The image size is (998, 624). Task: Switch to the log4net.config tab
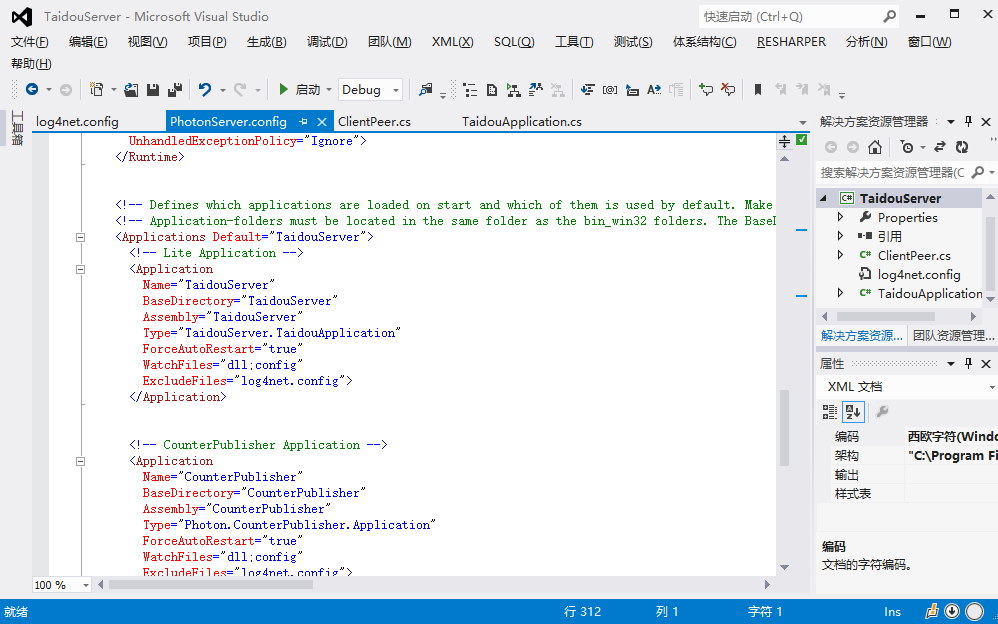pos(77,122)
